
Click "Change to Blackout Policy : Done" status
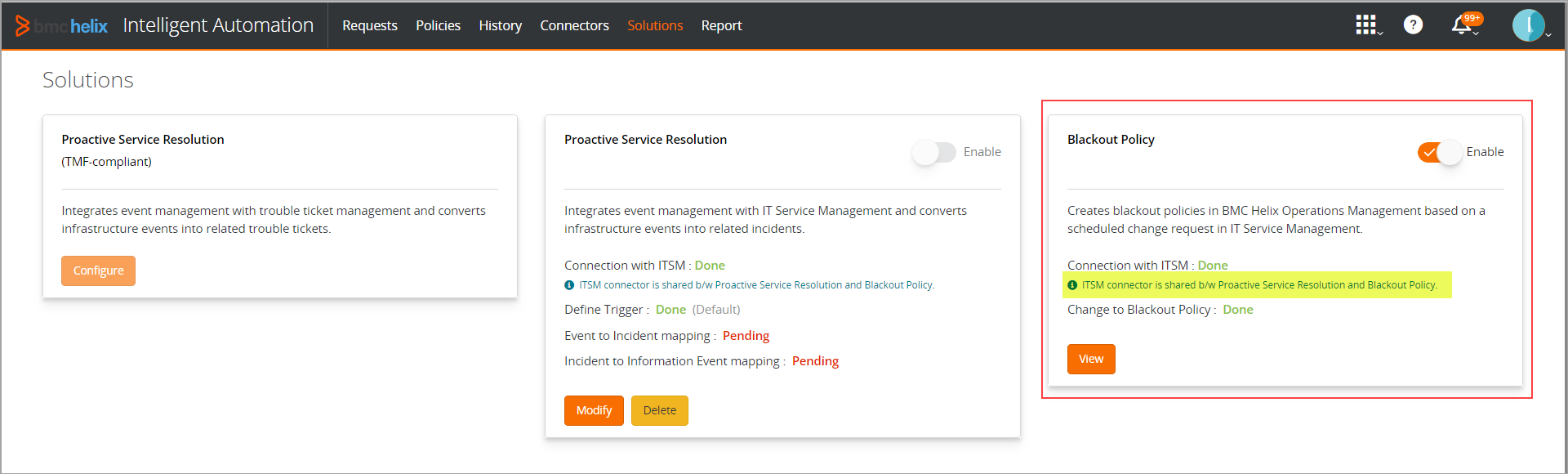(x=1160, y=310)
